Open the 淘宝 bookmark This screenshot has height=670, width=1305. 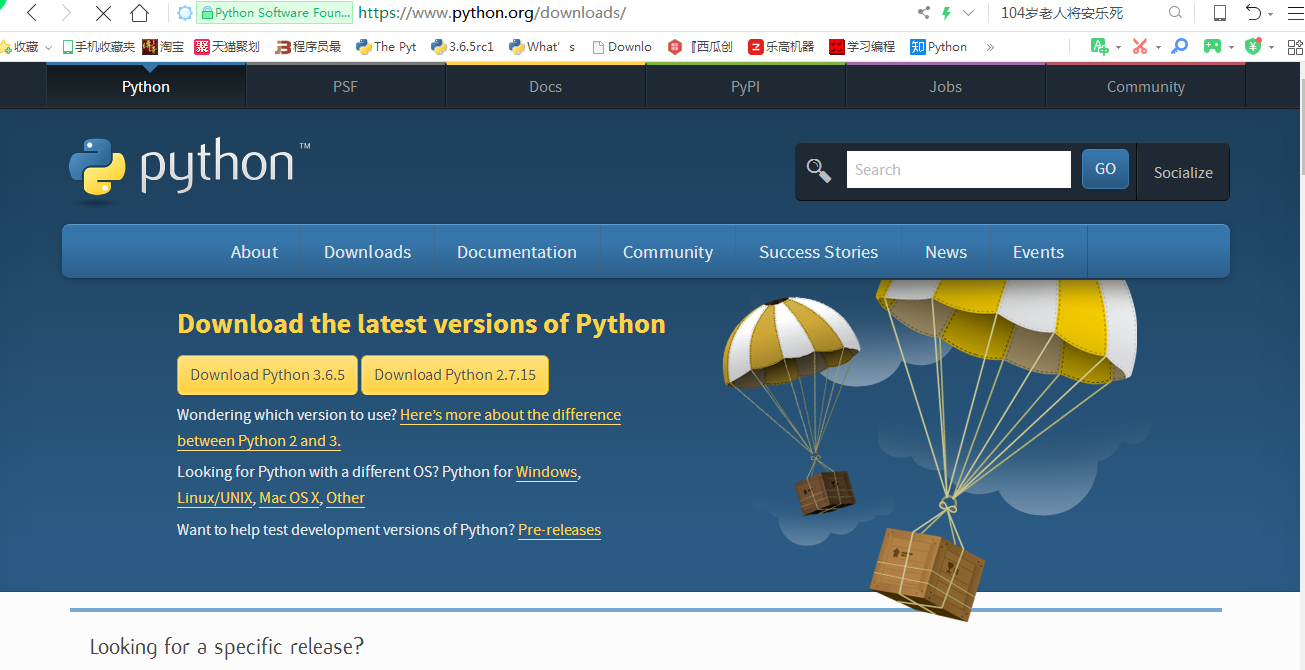(x=163, y=46)
